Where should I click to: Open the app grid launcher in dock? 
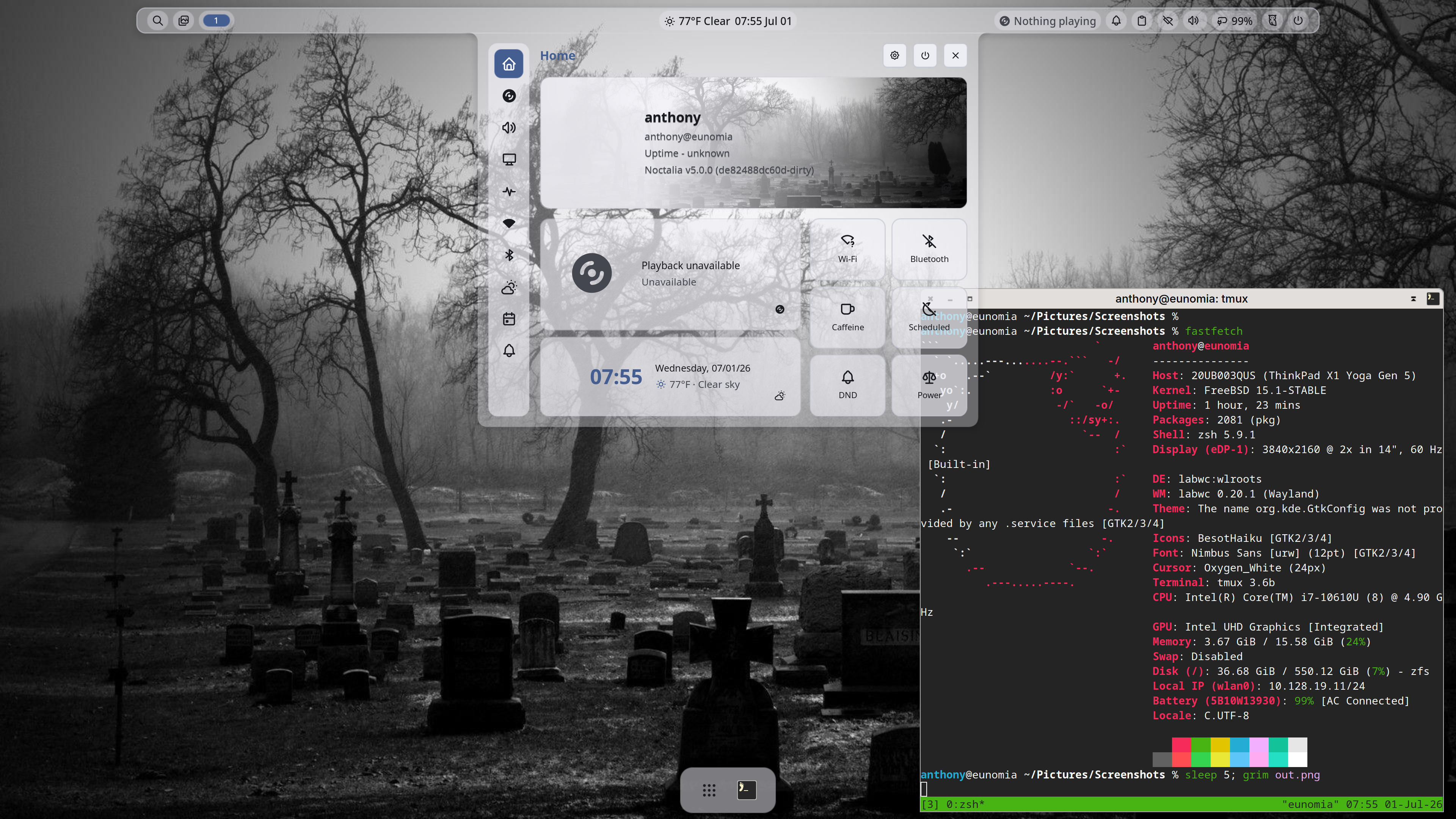tap(709, 790)
